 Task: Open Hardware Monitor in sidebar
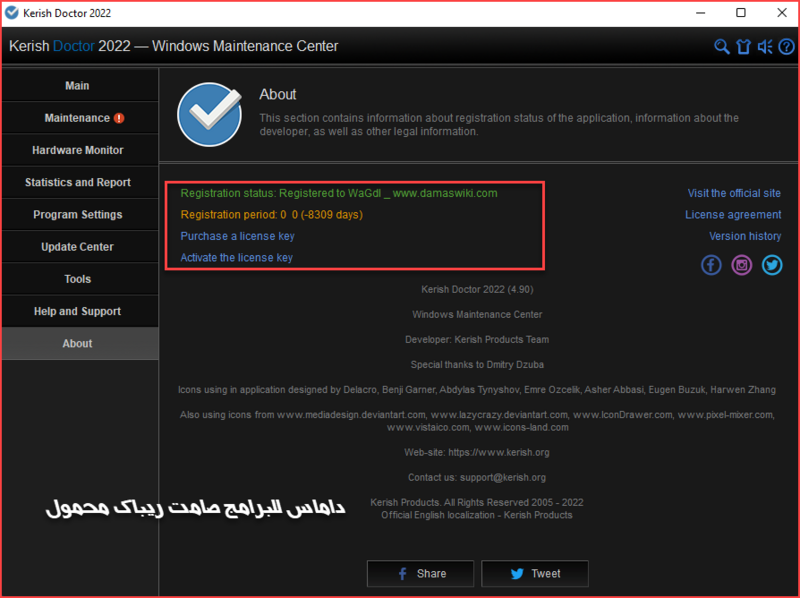80,150
